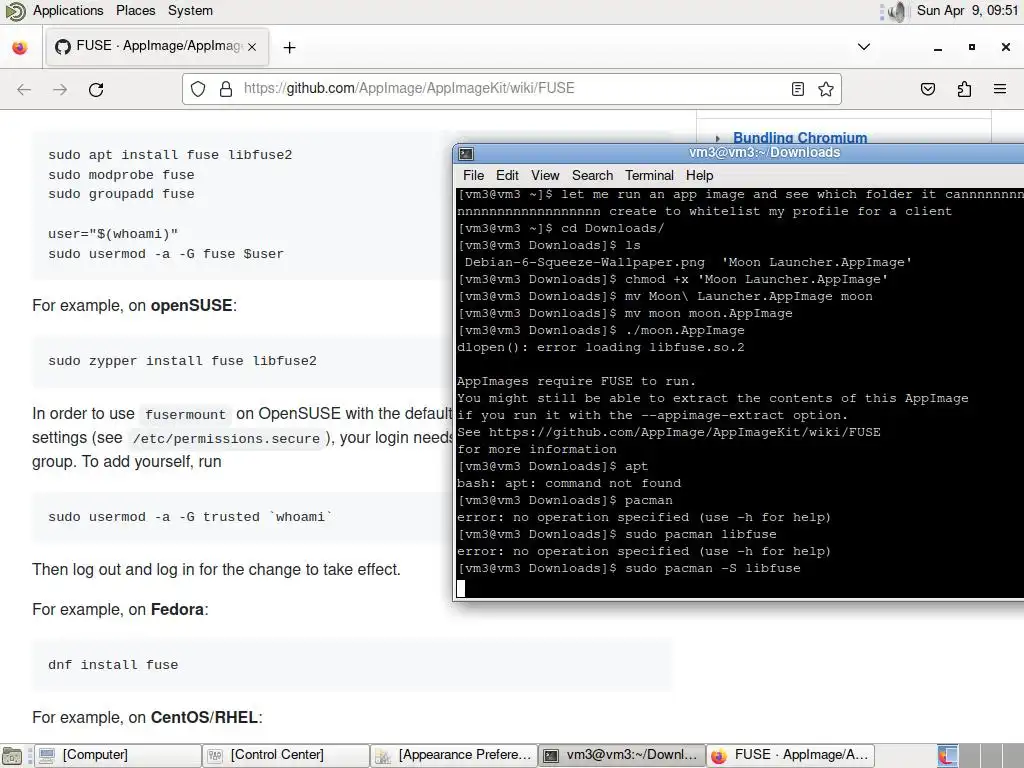Image resolution: width=1024 pixels, height=768 pixels.
Task: Click 'sudo zypper install fuse libfuse2' code
Action: point(182,360)
